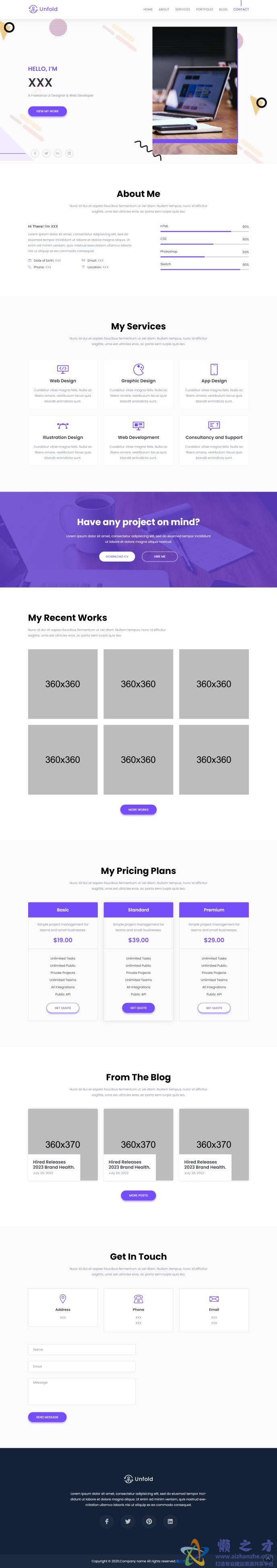The width and height of the screenshot is (277, 1568).
Task: Click the Name input field
Action: [81, 1349]
